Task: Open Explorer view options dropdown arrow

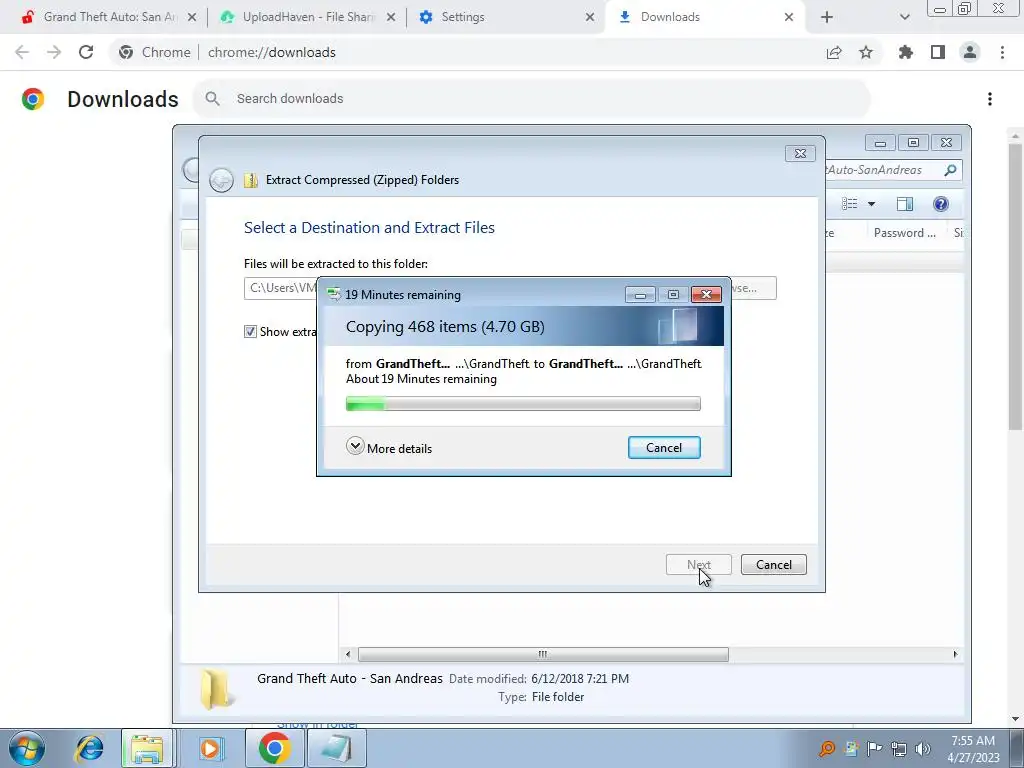Action: tap(871, 204)
